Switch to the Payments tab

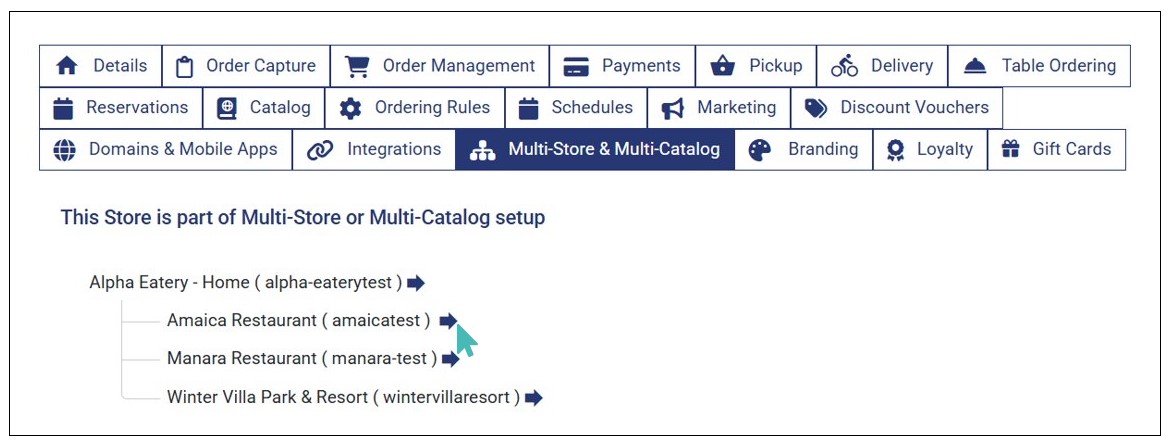click(x=622, y=66)
